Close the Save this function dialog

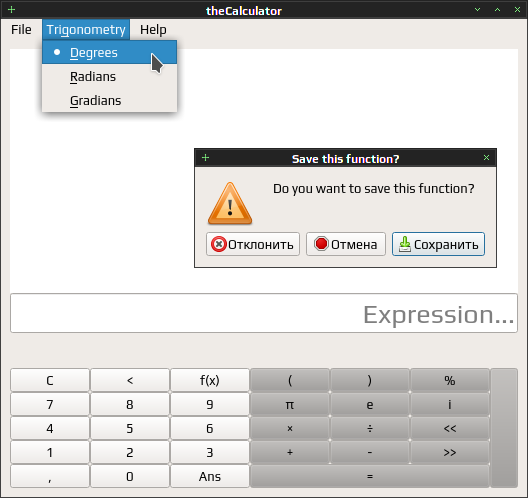[x=486, y=158]
